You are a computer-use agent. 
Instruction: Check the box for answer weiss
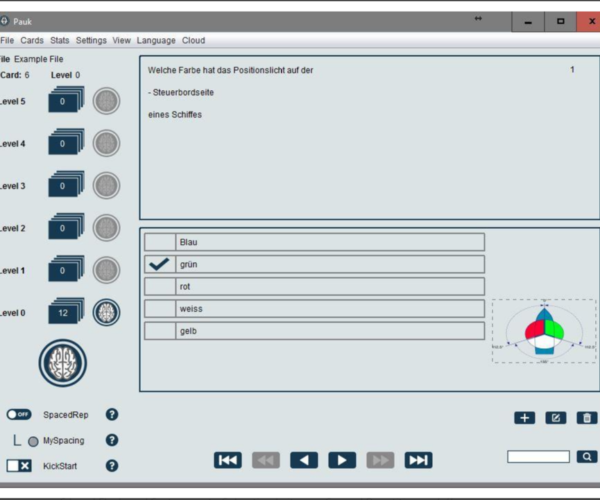(x=160, y=309)
